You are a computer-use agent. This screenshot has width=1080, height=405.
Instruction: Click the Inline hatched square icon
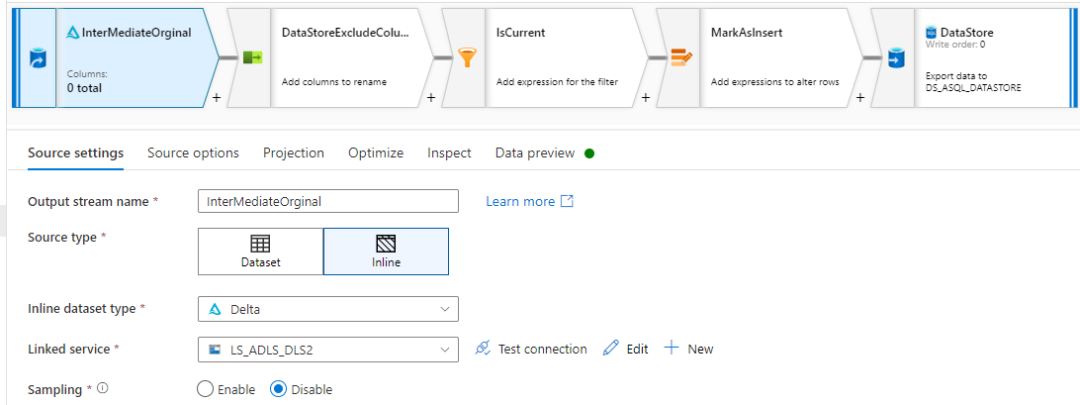(x=386, y=244)
